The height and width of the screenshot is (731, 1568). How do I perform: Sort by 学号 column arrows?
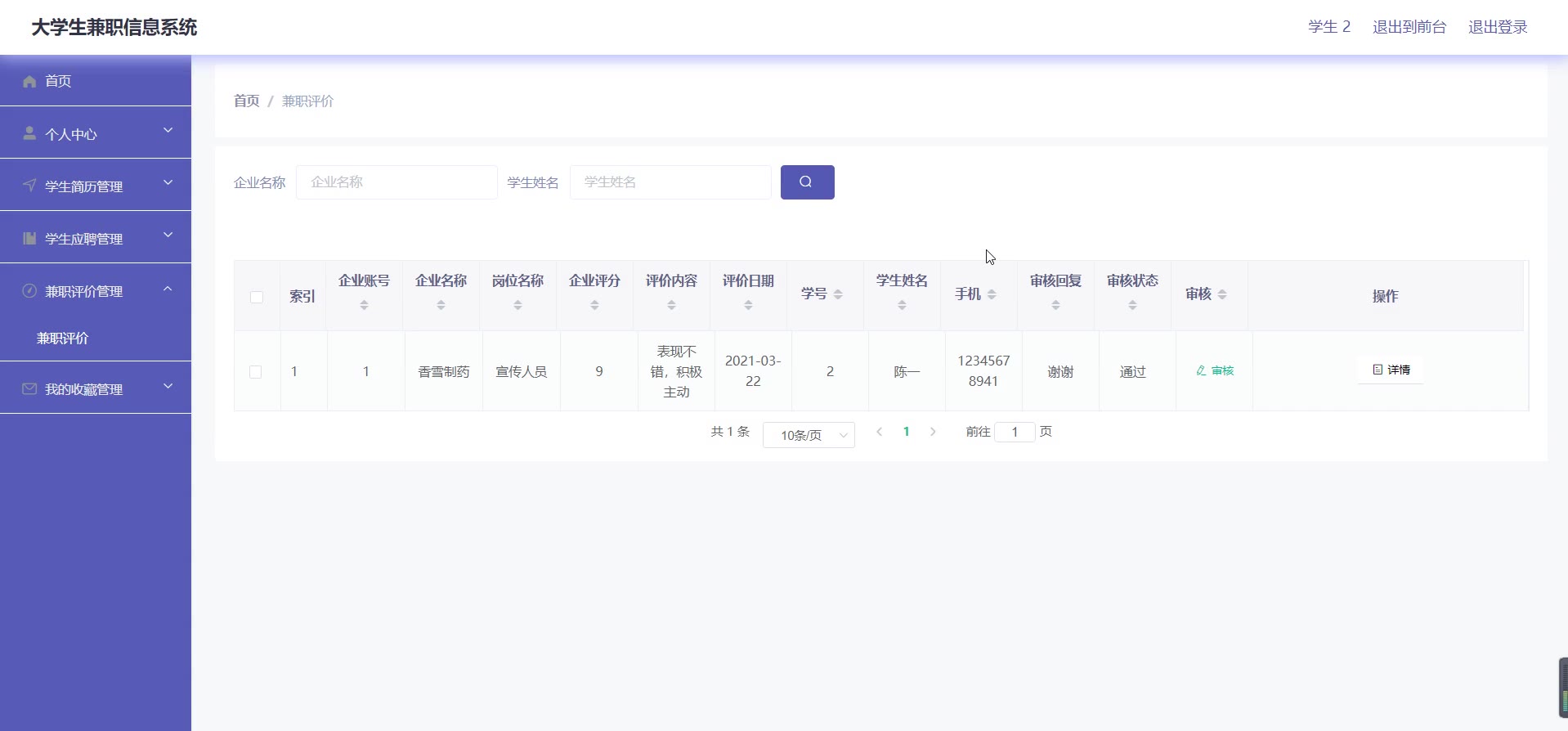point(838,294)
